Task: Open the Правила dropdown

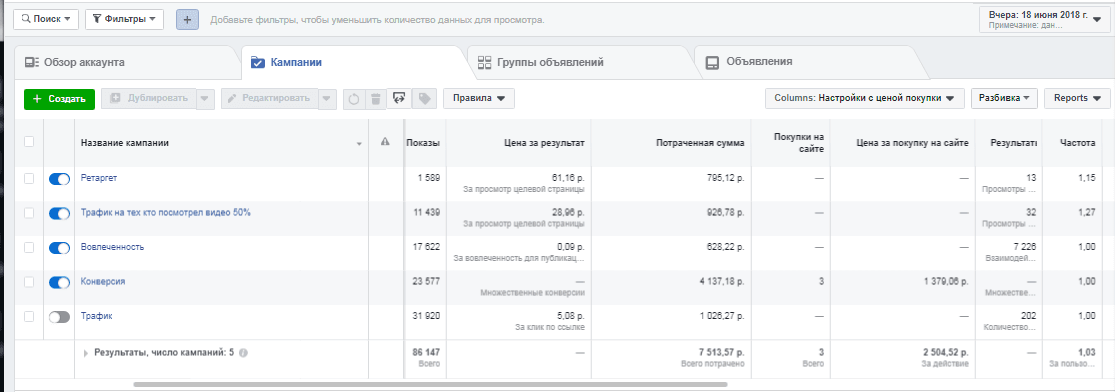Action: tap(479, 99)
